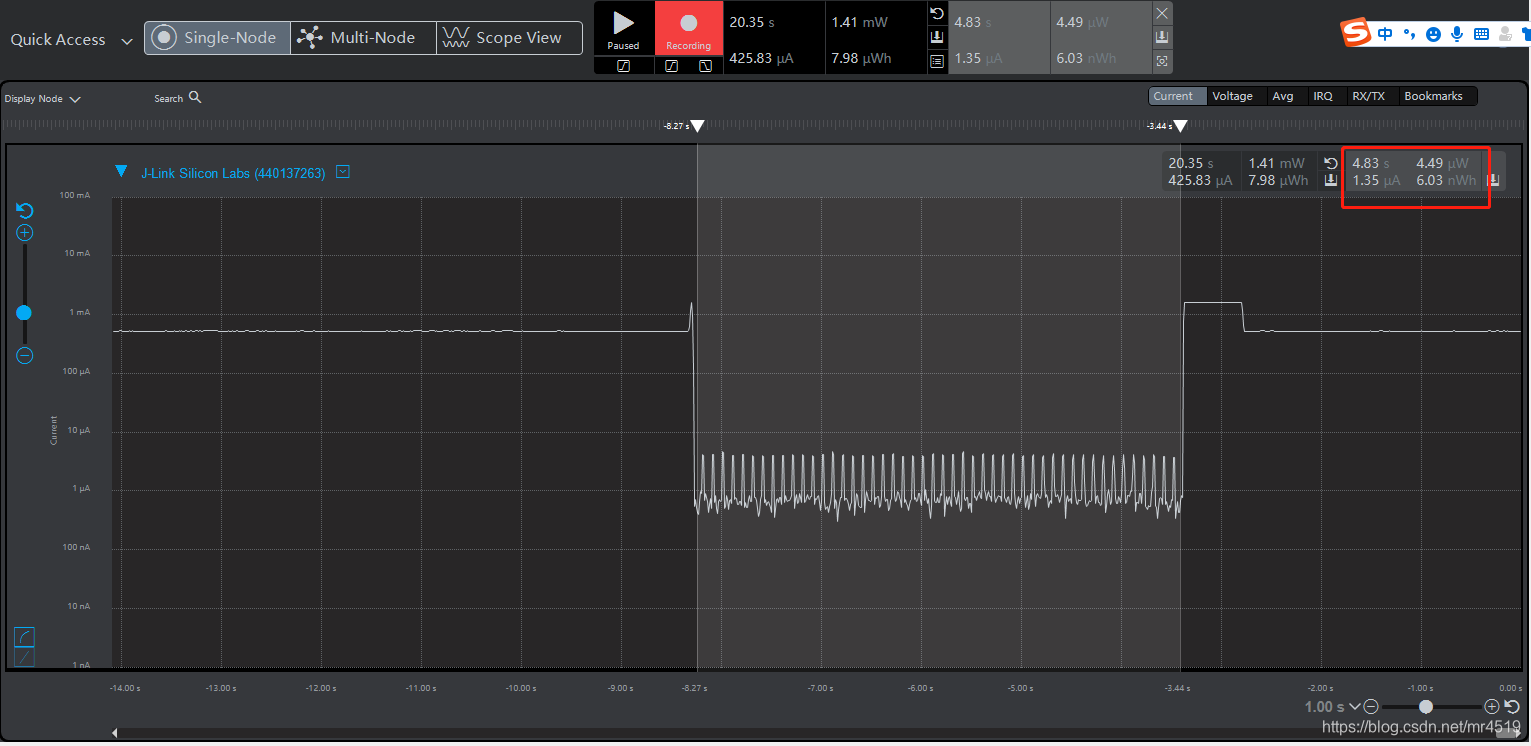The width and height of the screenshot is (1531, 746).
Task: Open the IME soft keyboard icon
Action: (x=1481, y=34)
